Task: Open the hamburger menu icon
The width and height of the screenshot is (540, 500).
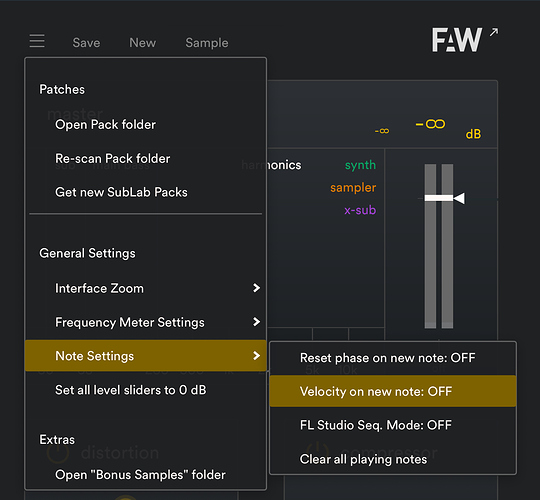Action: (37, 41)
